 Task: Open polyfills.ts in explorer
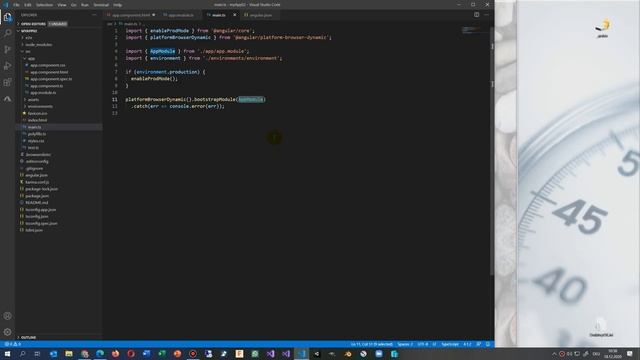coord(37,134)
